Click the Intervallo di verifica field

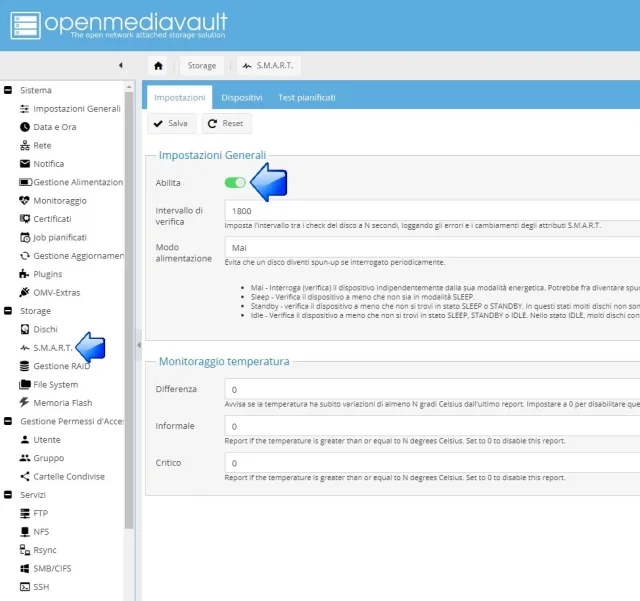pos(432,212)
